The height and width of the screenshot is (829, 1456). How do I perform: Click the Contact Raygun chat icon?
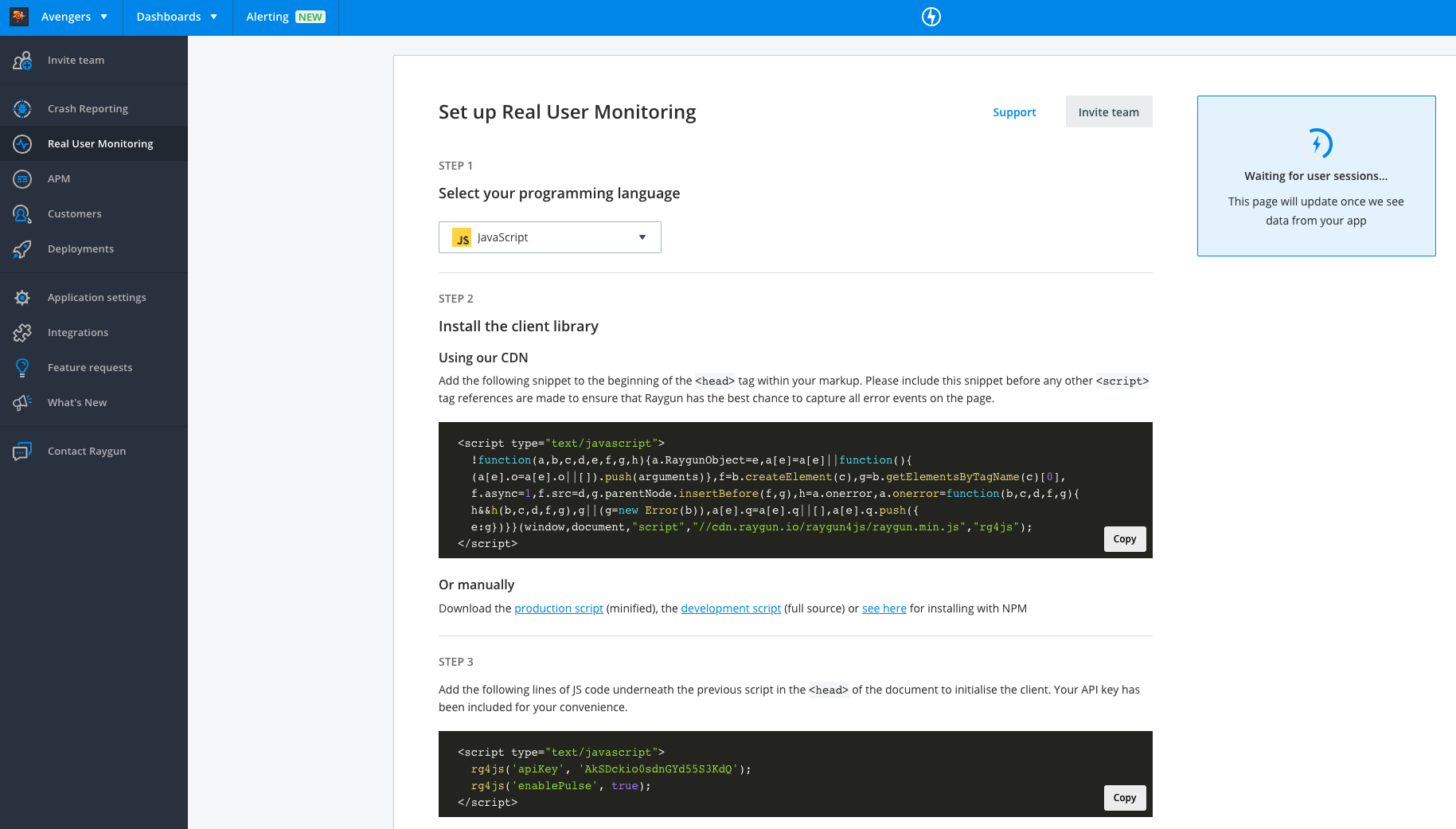point(22,452)
